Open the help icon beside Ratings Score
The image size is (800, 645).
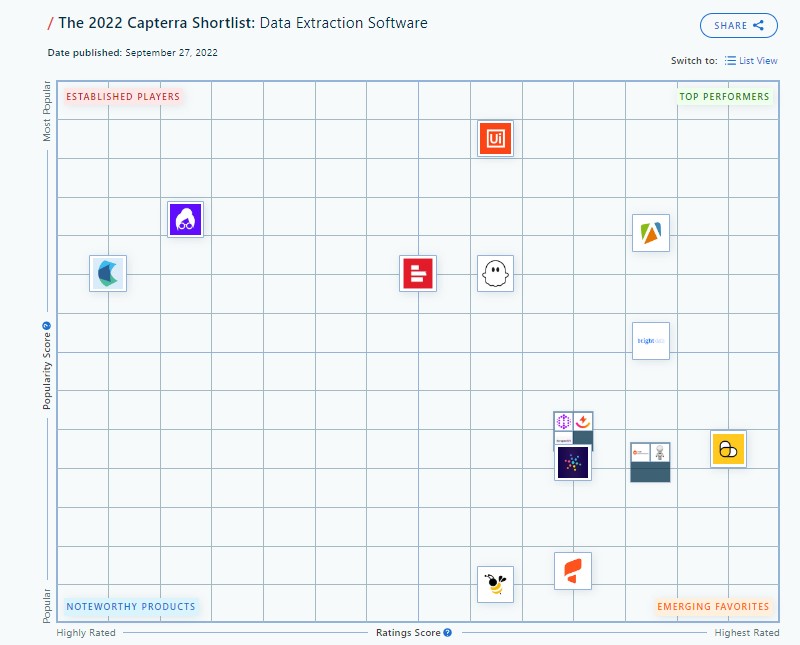click(x=447, y=633)
